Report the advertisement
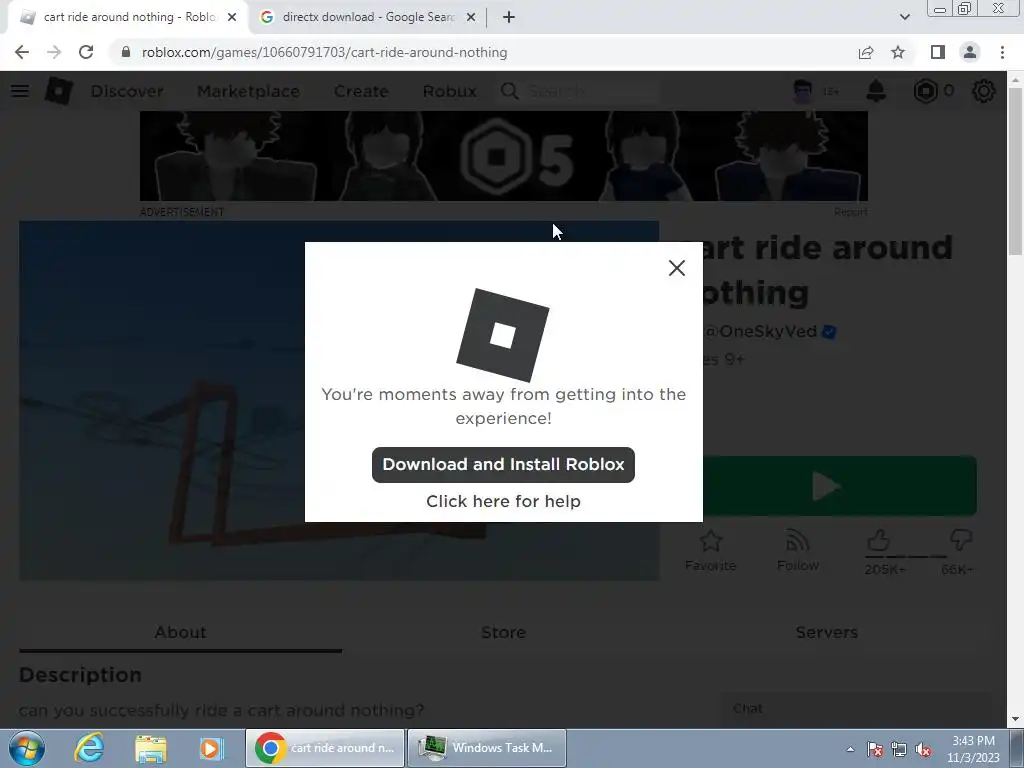This screenshot has height=768, width=1024. (x=850, y=212)
